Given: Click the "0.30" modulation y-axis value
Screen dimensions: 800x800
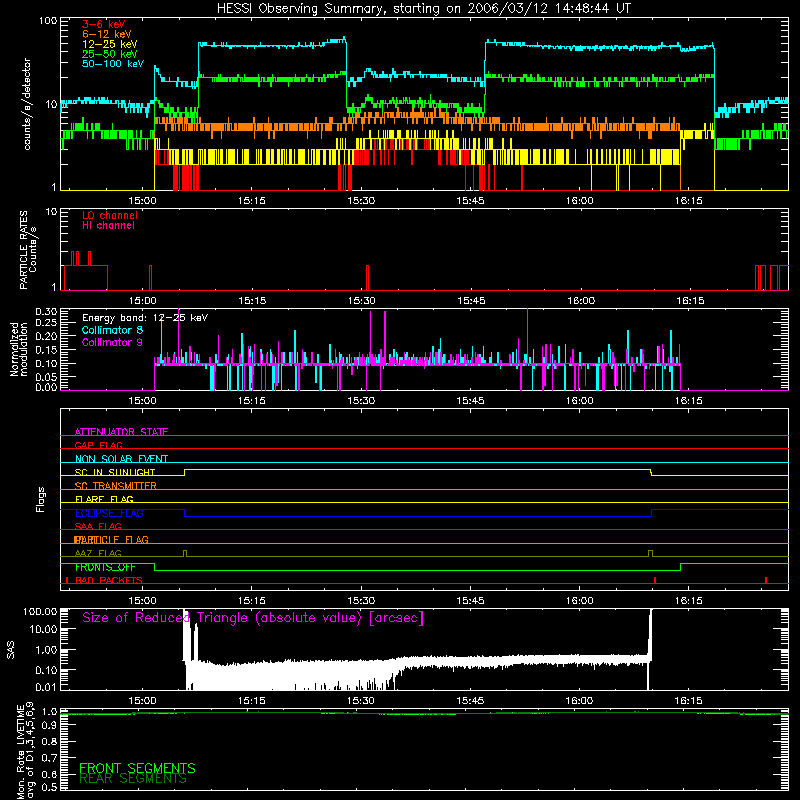Looking at the screenshot, I should [46, 312].
